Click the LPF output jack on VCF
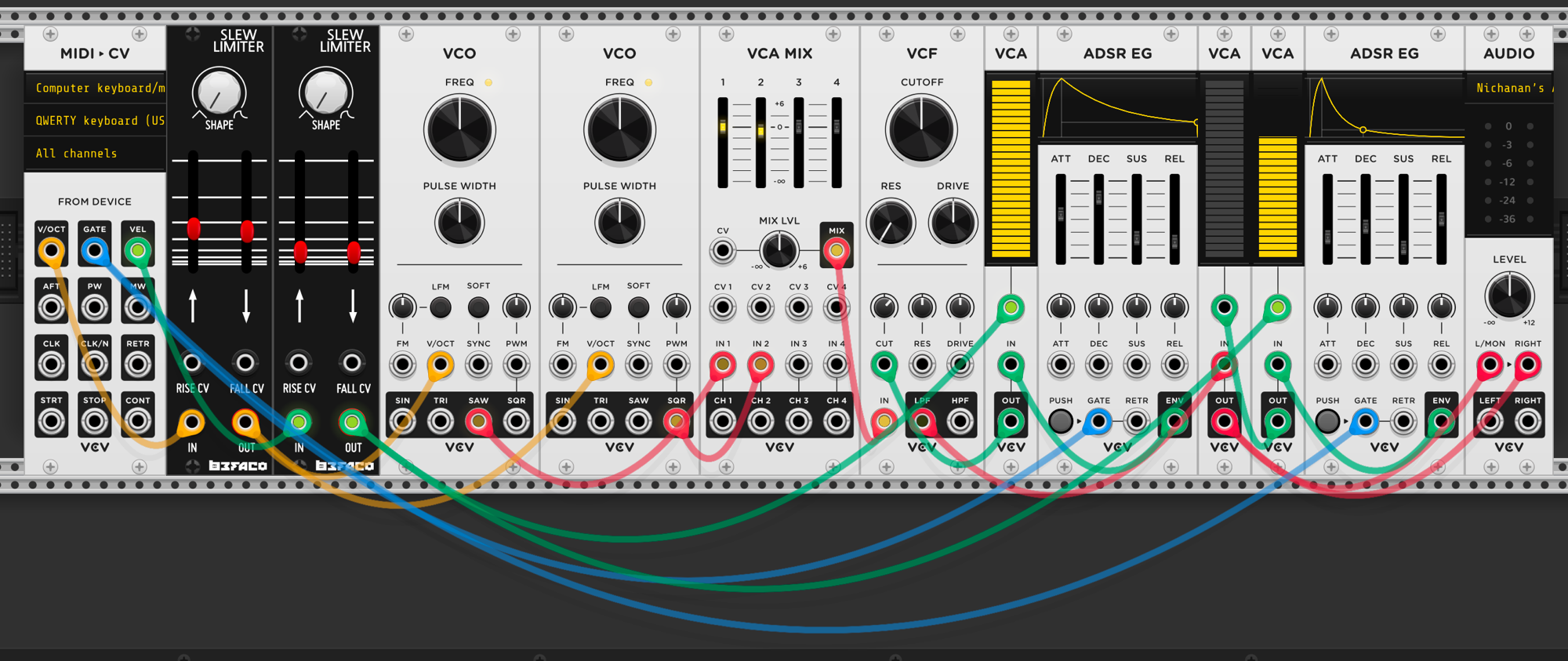The height and width of the screenshot is (661, 1568). click(x=922, y=422)
